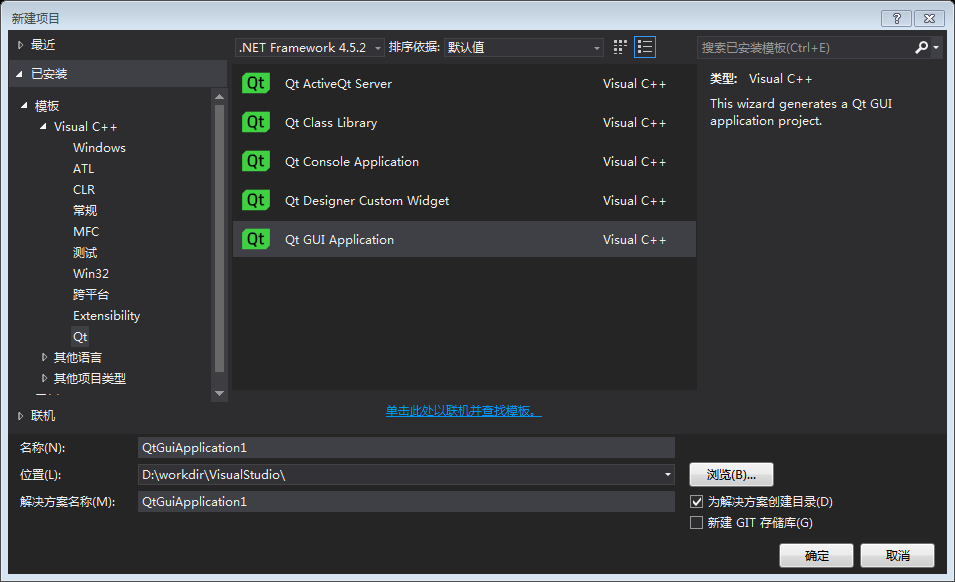Check the create directory for solution checkbox
The height and width of the screenshot is (582, 955).
(697, 502)
